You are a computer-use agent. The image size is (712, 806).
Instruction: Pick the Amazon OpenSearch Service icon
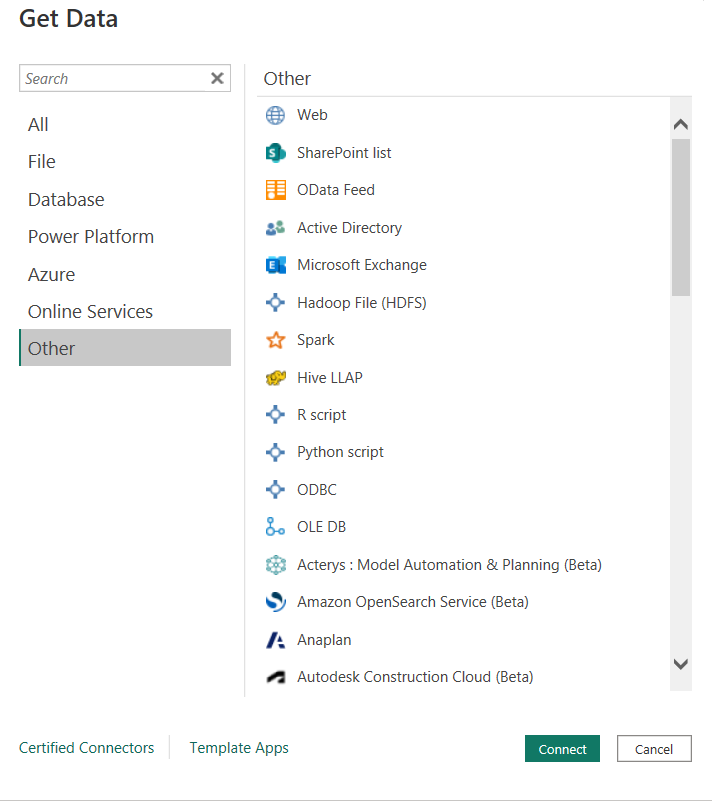coord(275,602)
